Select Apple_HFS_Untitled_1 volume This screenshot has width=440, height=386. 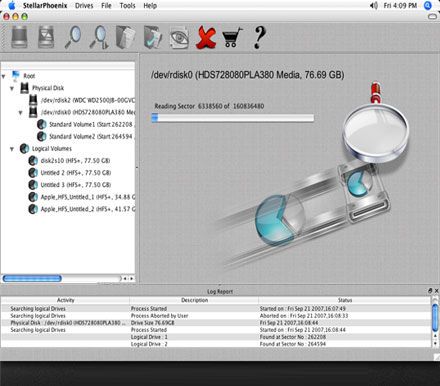coord(88,197)
